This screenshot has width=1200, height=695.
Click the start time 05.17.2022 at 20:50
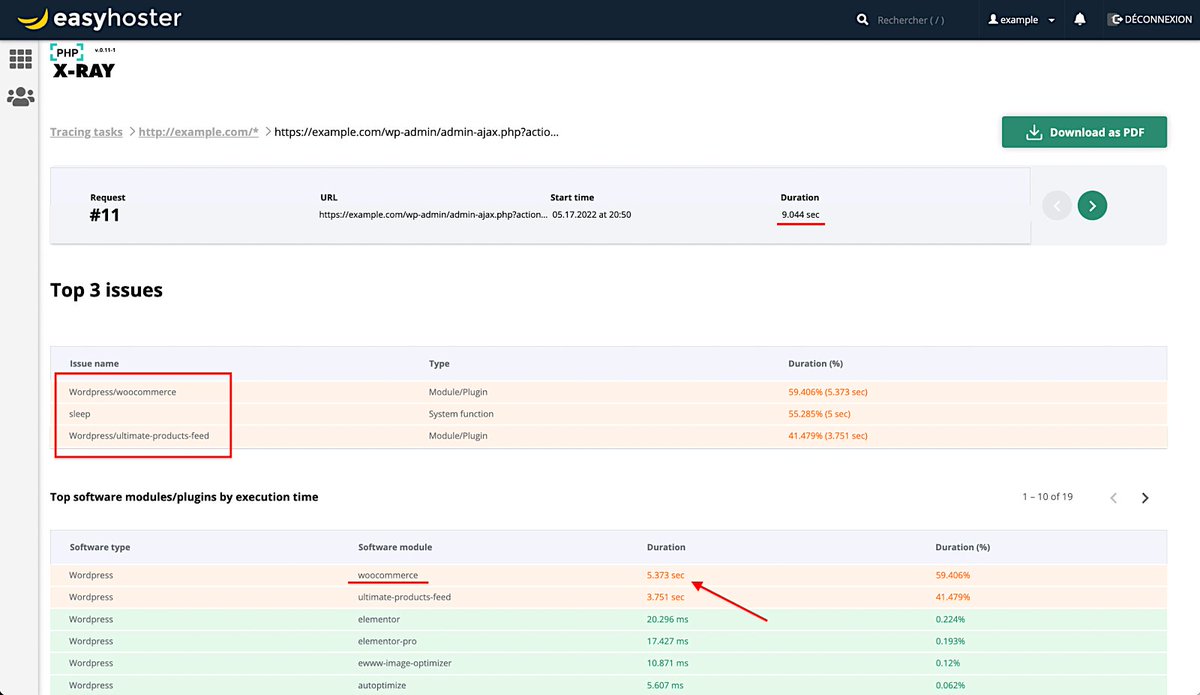[591, 215]
